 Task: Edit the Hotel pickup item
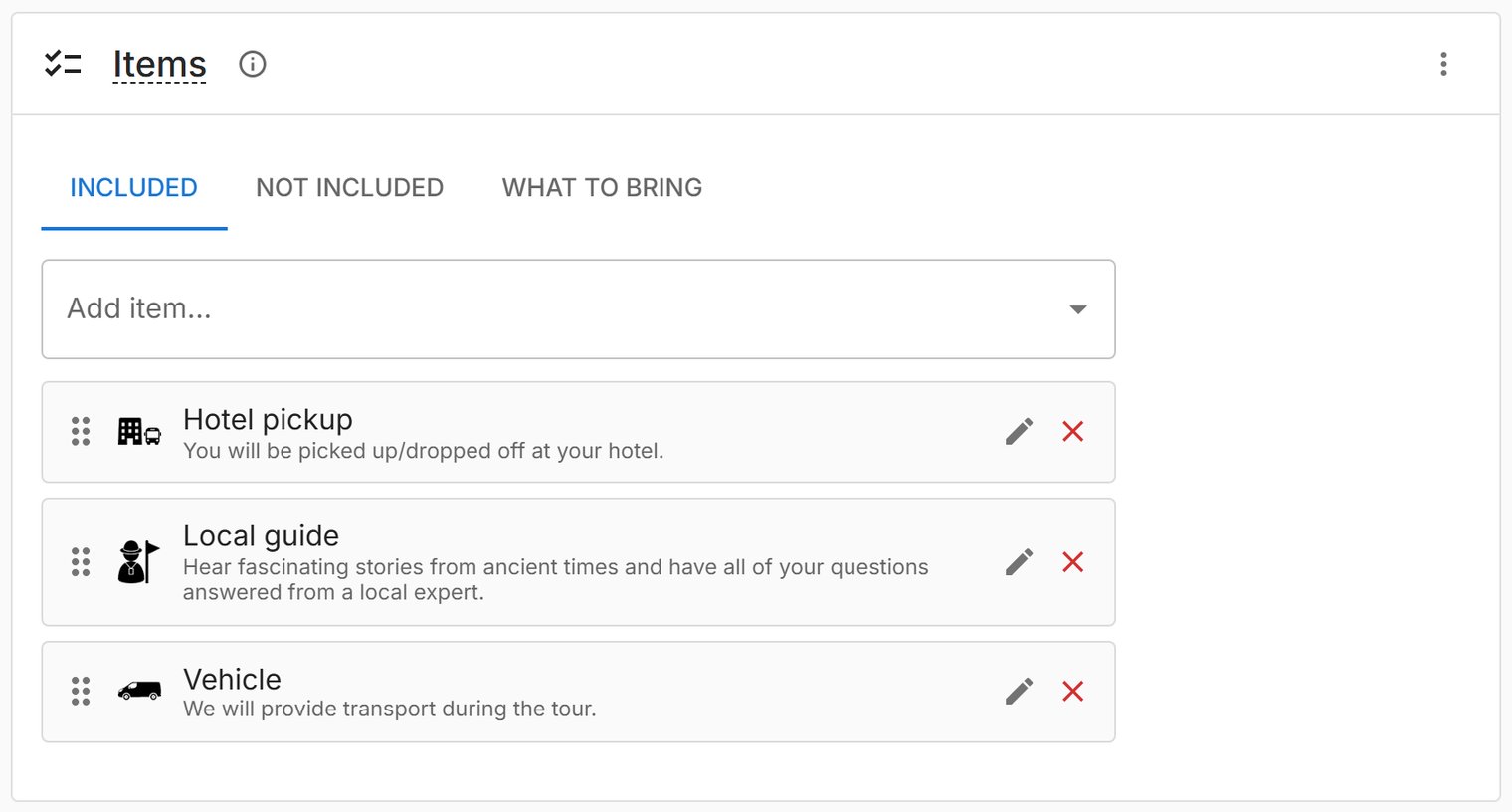1019,431
